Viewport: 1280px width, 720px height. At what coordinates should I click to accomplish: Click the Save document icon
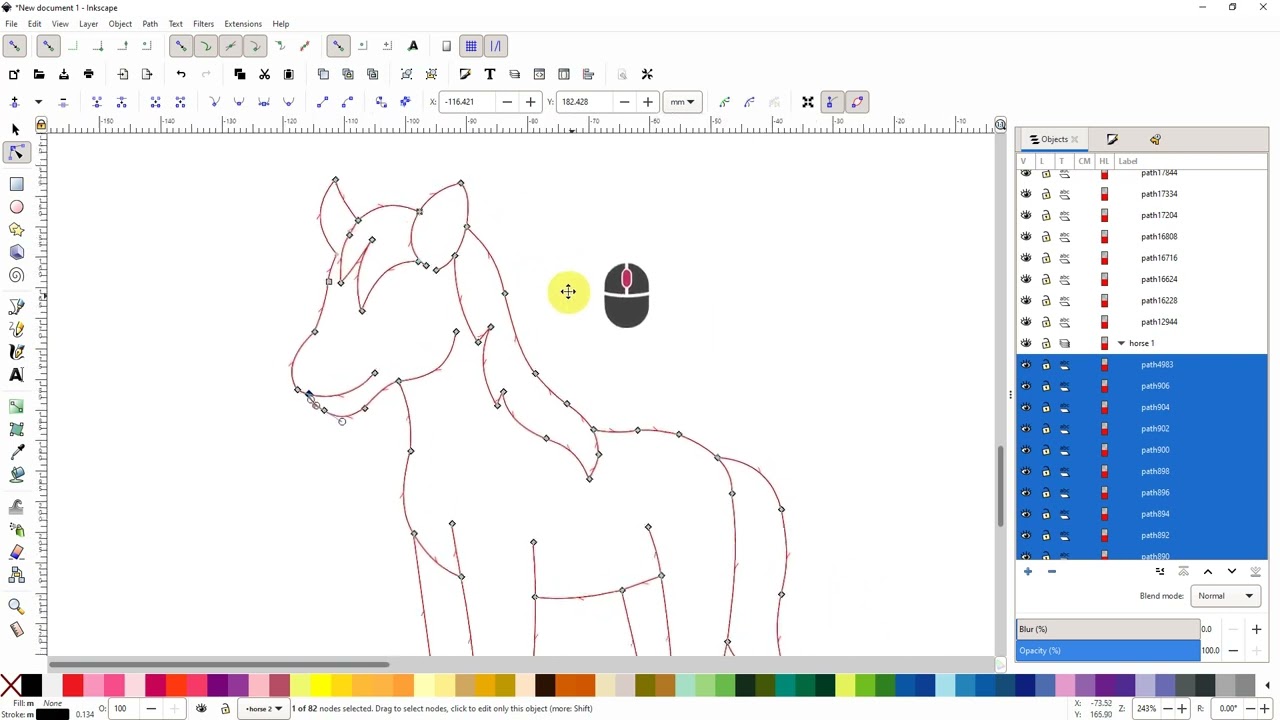point(64,74)
